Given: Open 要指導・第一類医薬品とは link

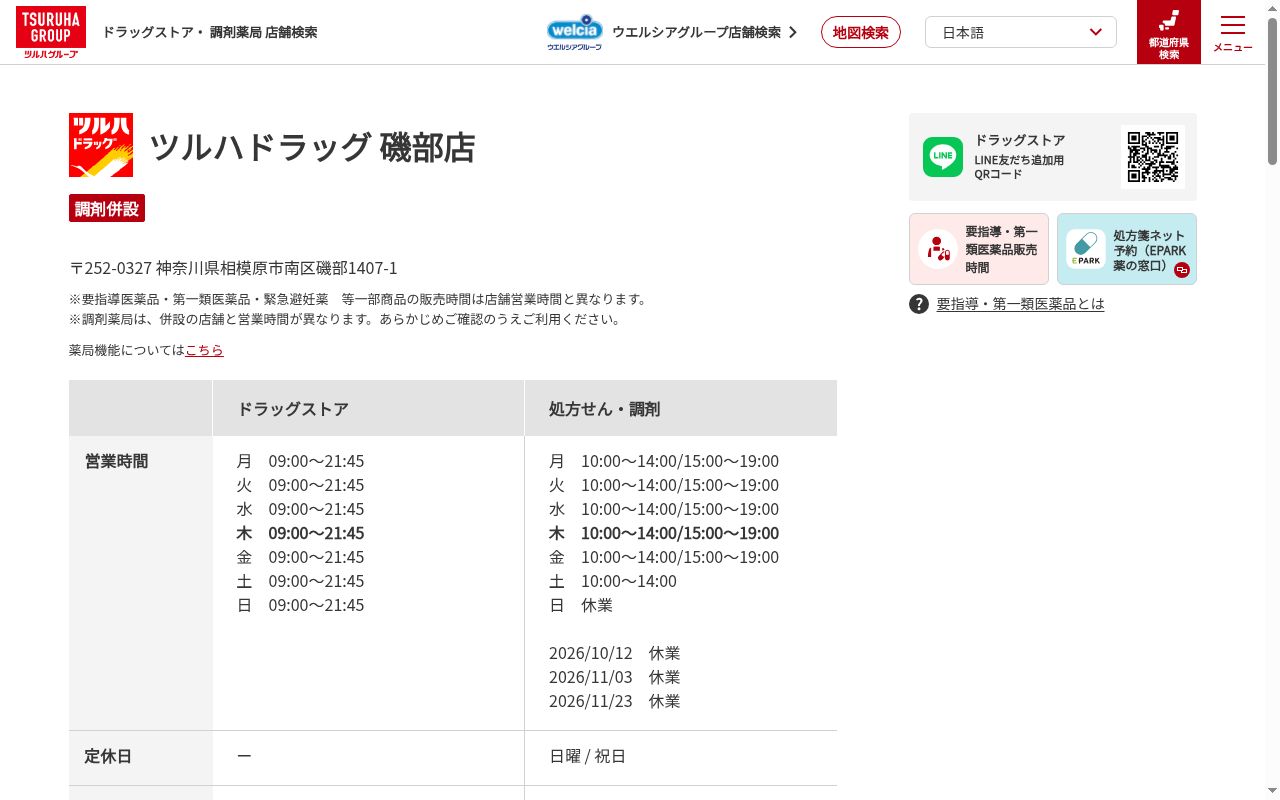Looking at the screenshot, I should click(x=1020, y=304).
